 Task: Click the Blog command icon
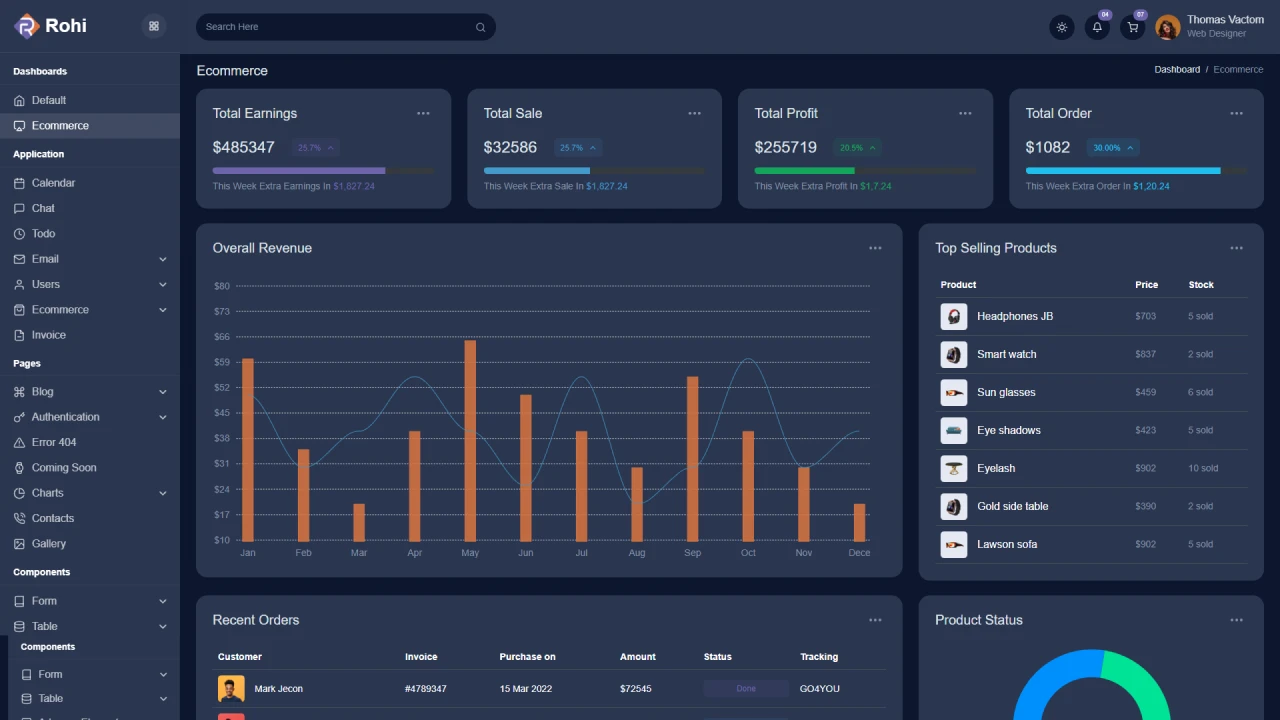tap(19, 392)
